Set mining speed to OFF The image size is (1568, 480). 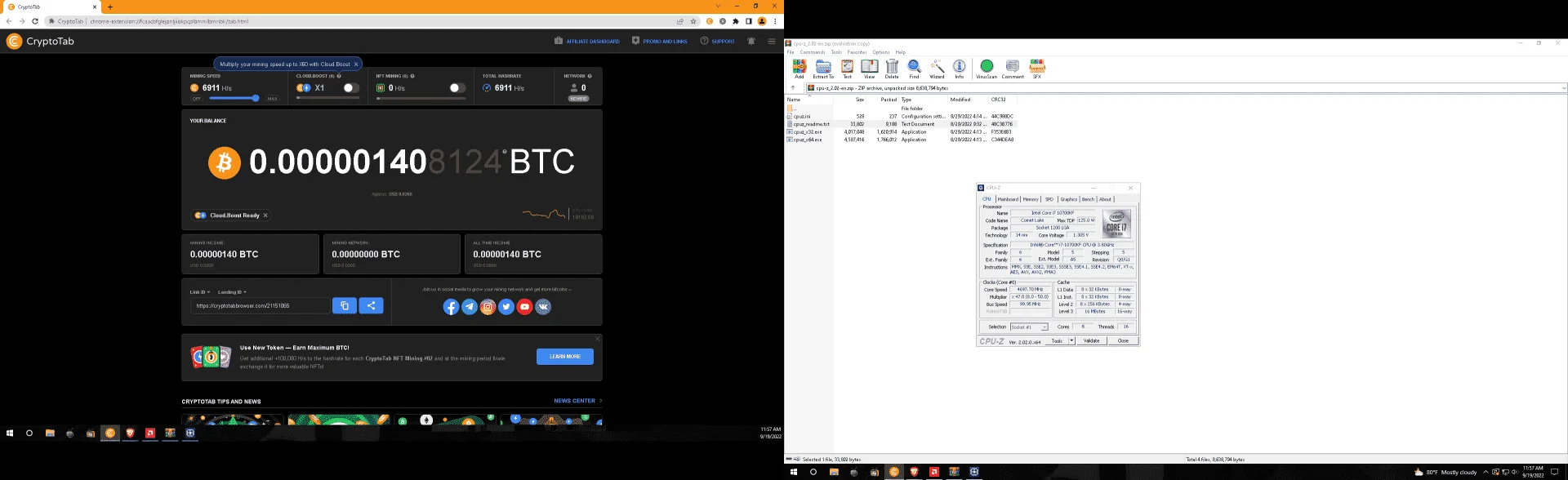click(197, 99)
